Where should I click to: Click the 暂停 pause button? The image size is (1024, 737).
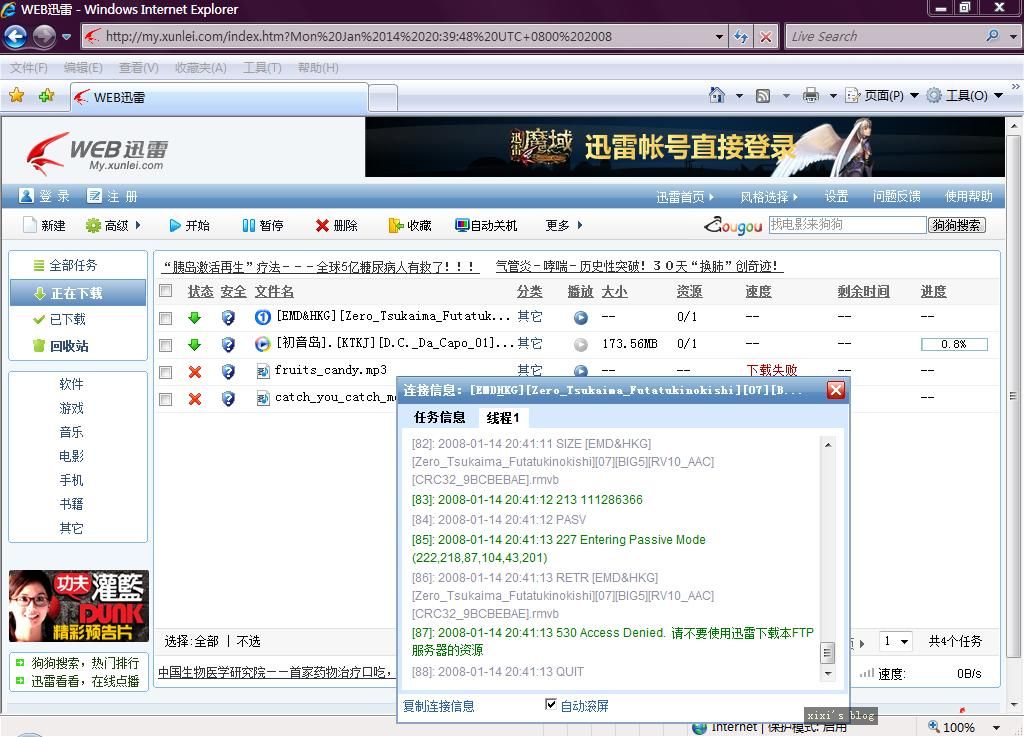click(x=263, y=225)
